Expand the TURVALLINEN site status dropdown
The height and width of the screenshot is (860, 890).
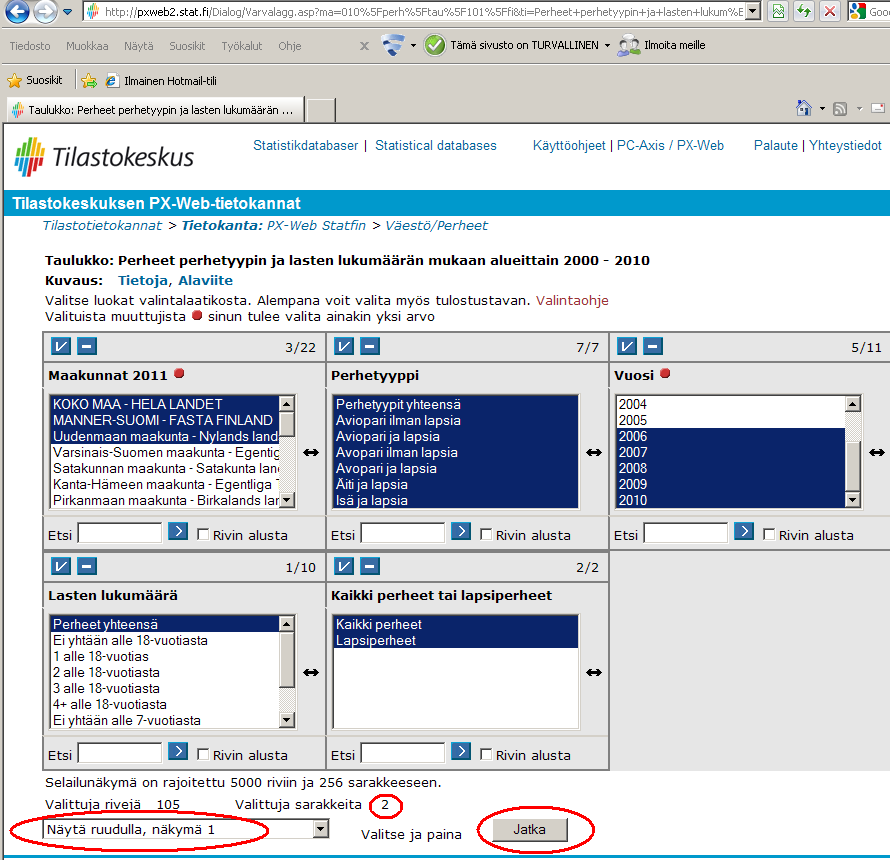(x=607, y=45)
